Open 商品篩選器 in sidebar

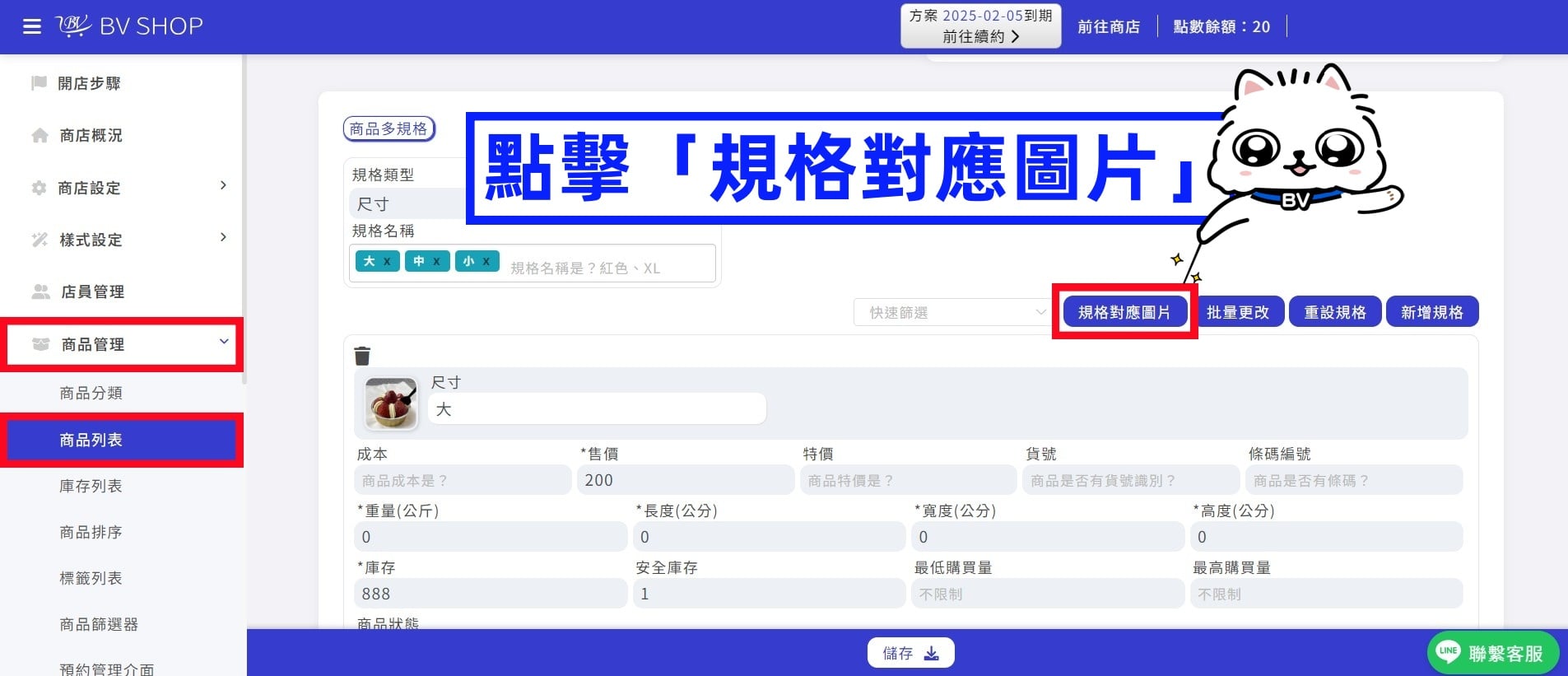tap(99, 625)
